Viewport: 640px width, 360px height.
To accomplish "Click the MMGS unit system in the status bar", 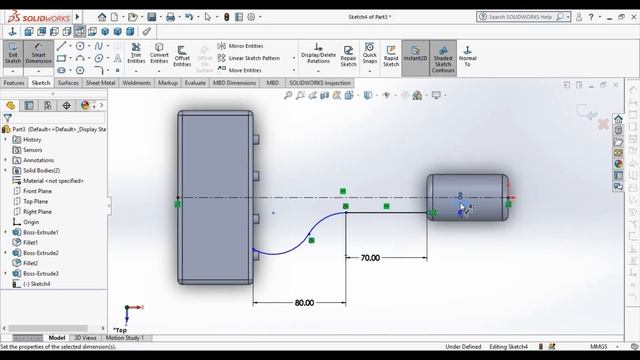I will coord(599,347).
